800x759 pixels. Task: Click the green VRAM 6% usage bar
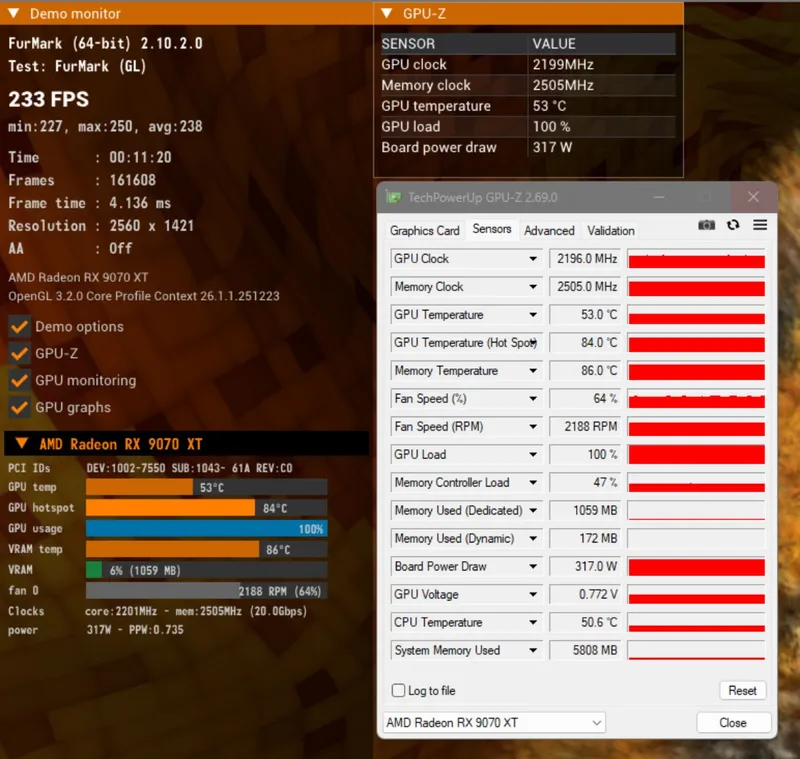(207, 570)
